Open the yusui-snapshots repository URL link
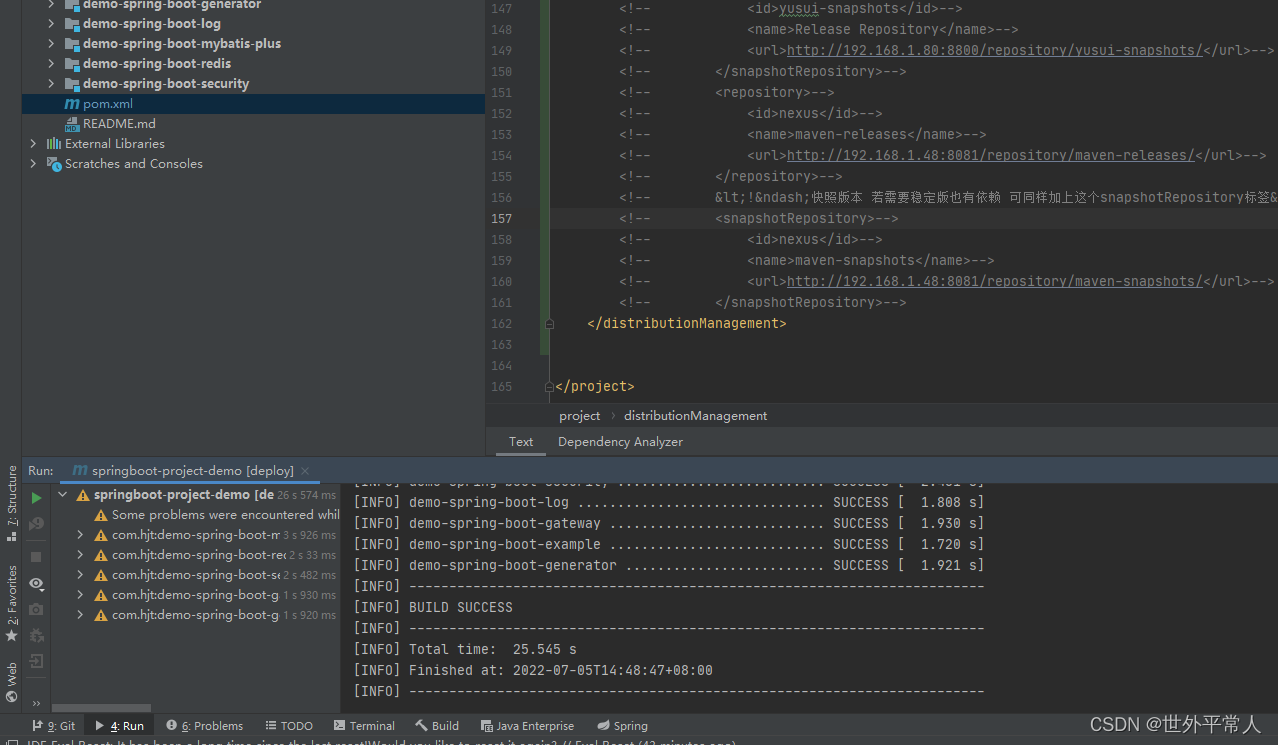The height and width of the screenshot is (745, 1278). pyautogui.click(x=995, y=50)
